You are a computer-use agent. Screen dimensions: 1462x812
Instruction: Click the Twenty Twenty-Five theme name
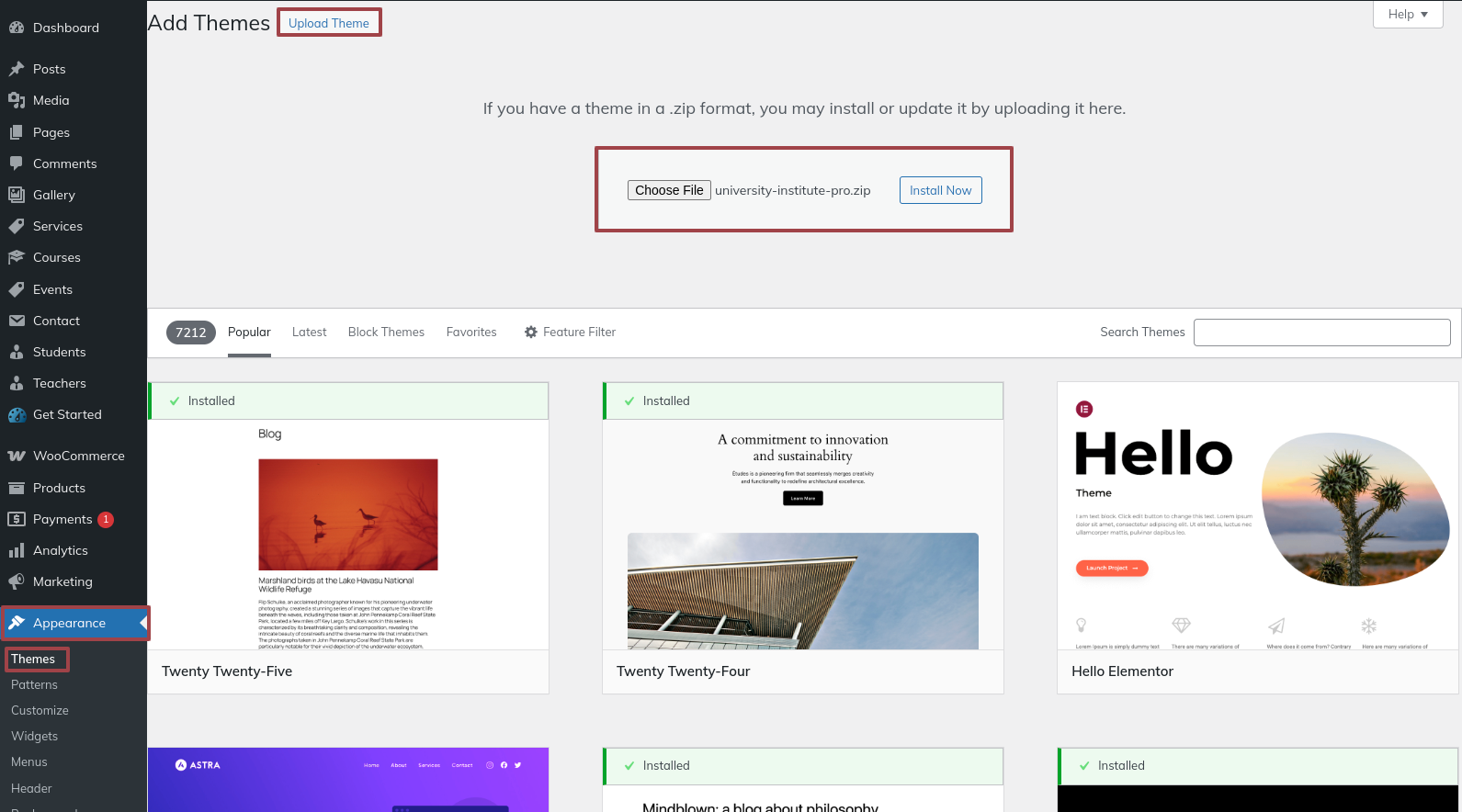point(227,671)
